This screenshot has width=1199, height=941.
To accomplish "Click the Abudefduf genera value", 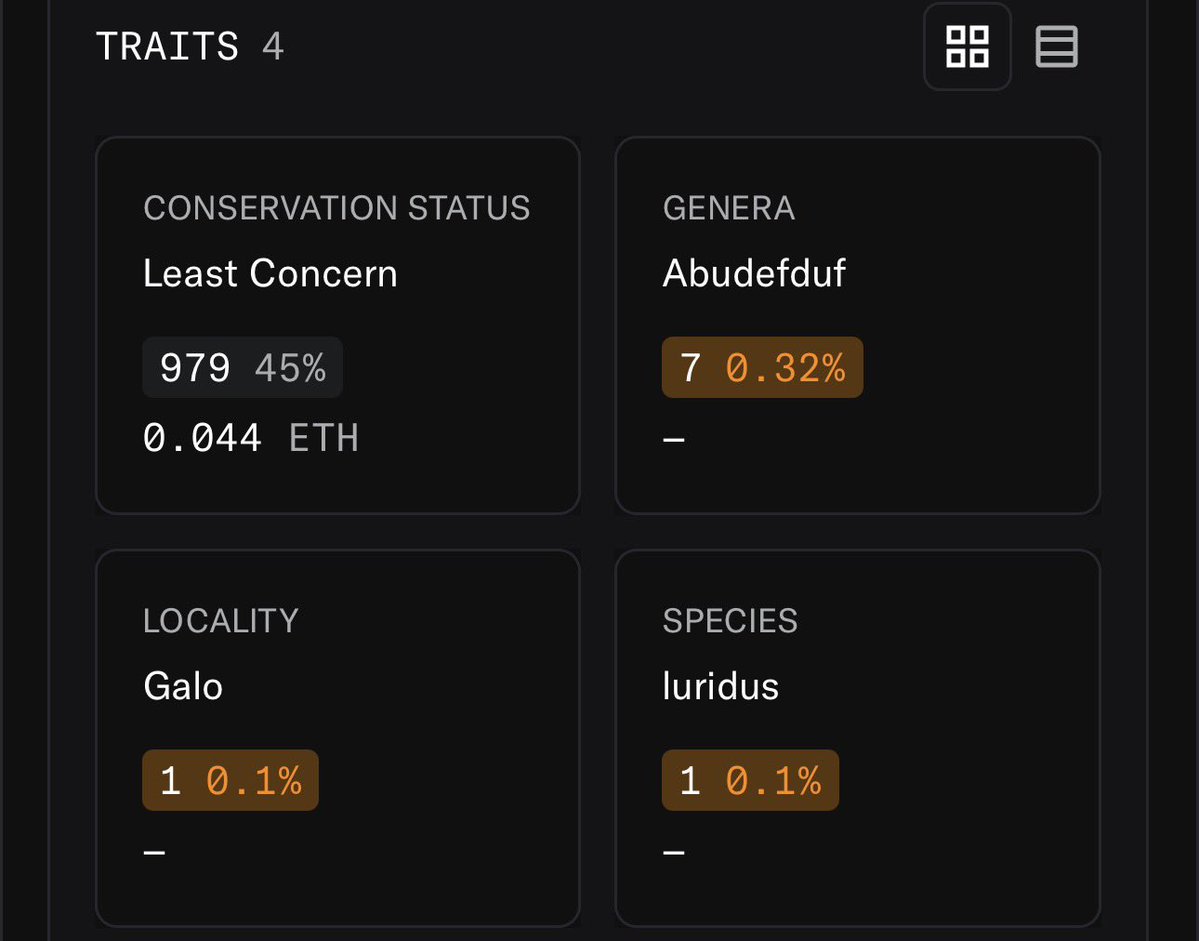I will (754, 273).
